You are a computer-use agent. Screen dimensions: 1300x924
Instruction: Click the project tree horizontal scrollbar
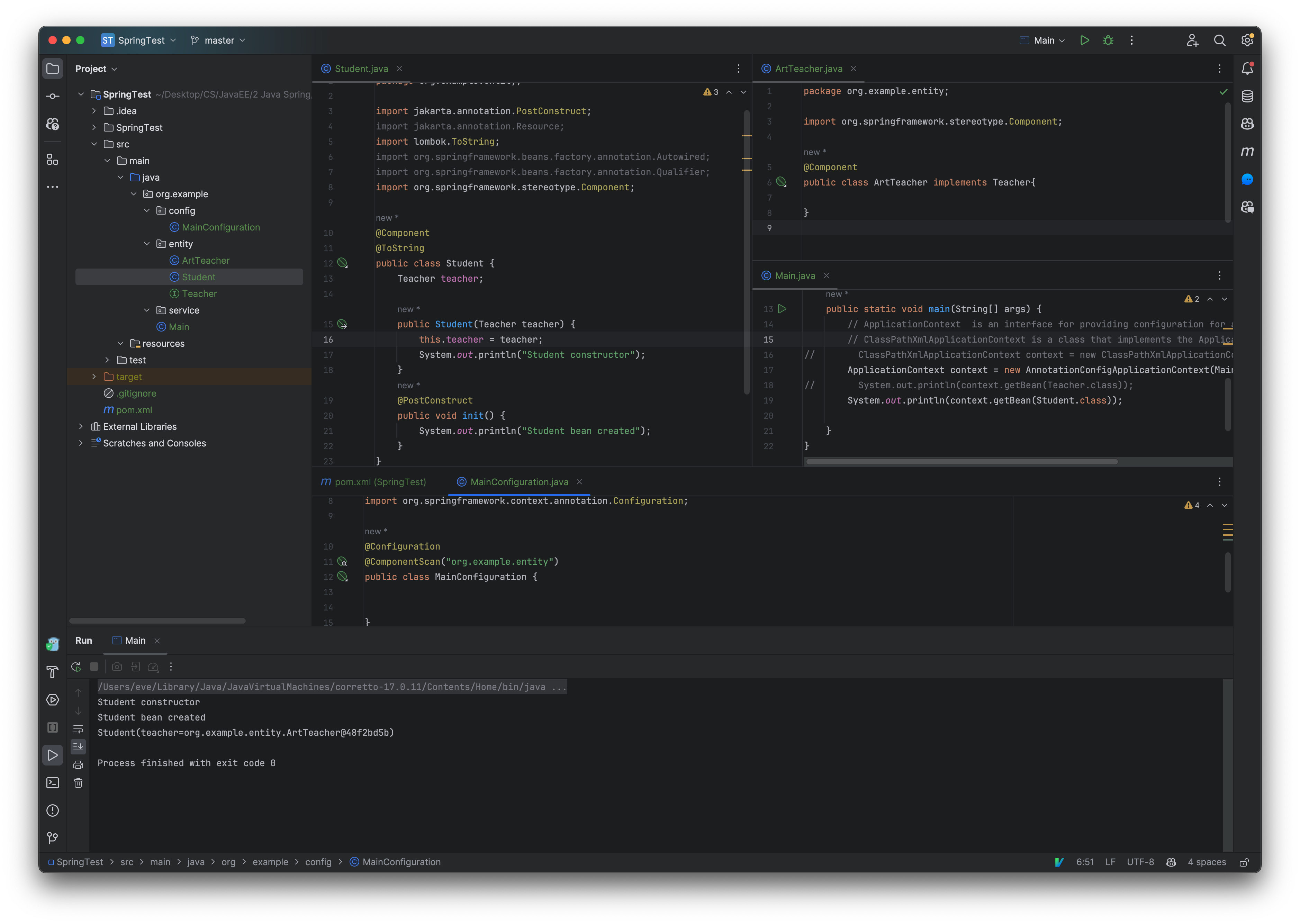click(157, 621)
